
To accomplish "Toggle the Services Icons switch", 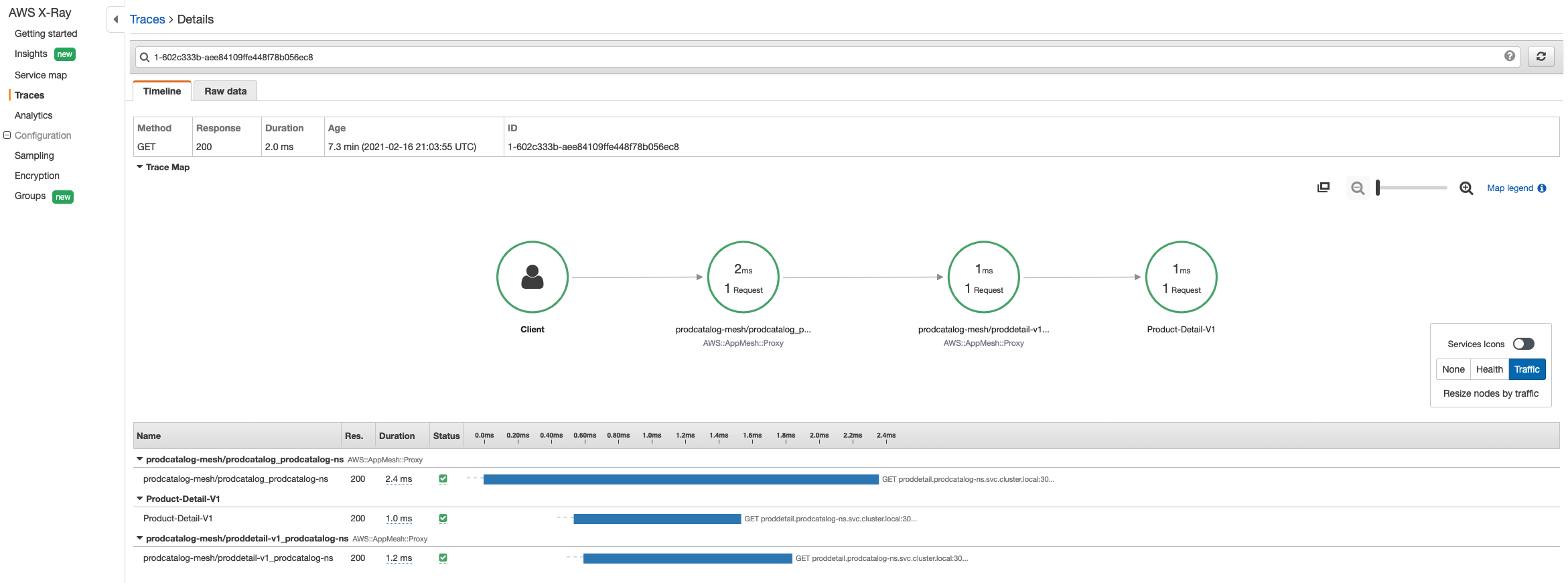I will [x=1523, y=344].
